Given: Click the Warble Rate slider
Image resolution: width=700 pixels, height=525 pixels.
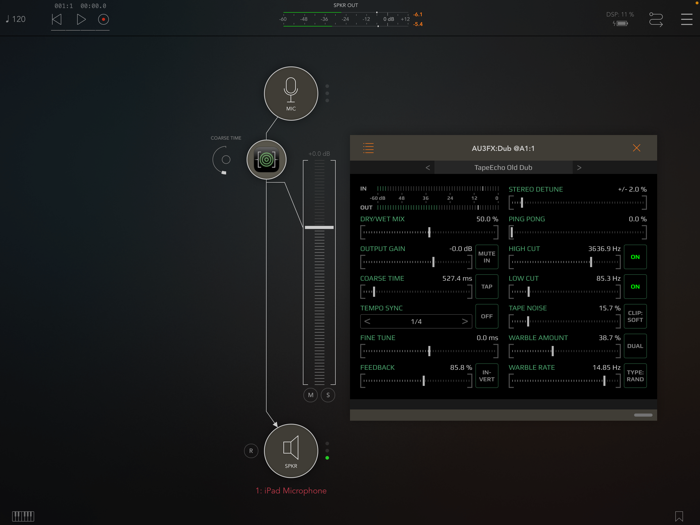Looking at the screenshot, I should 565,381.
